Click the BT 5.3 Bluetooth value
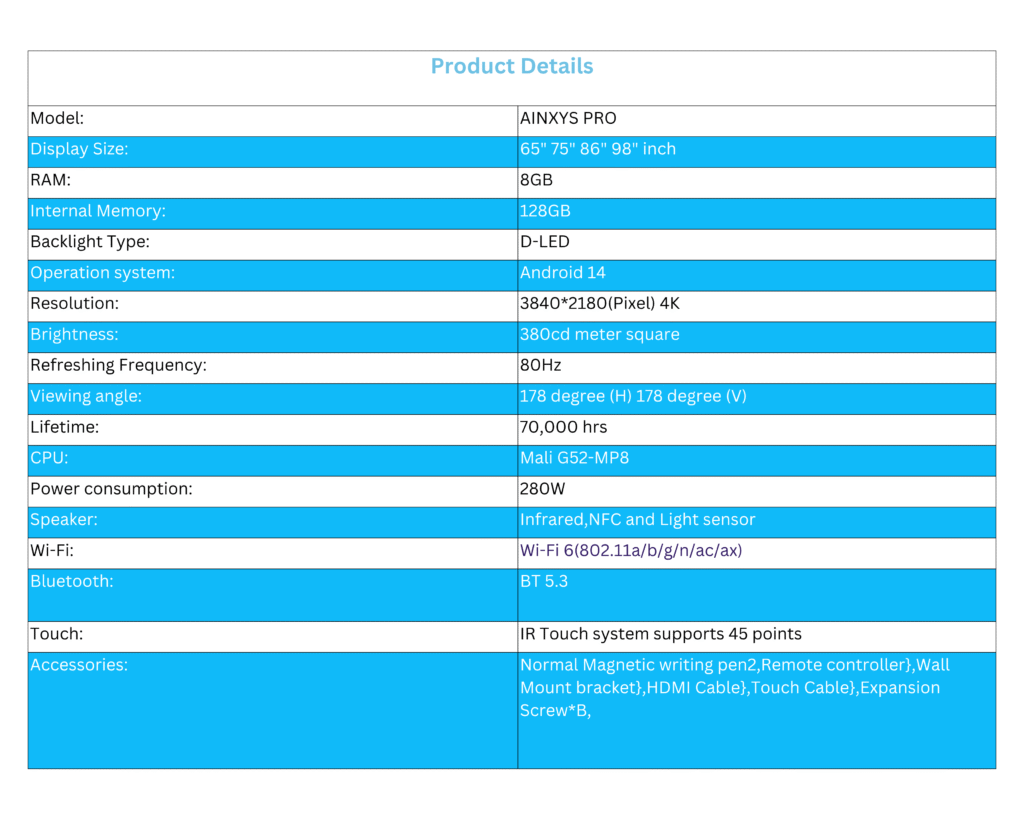 coord(544,581)
